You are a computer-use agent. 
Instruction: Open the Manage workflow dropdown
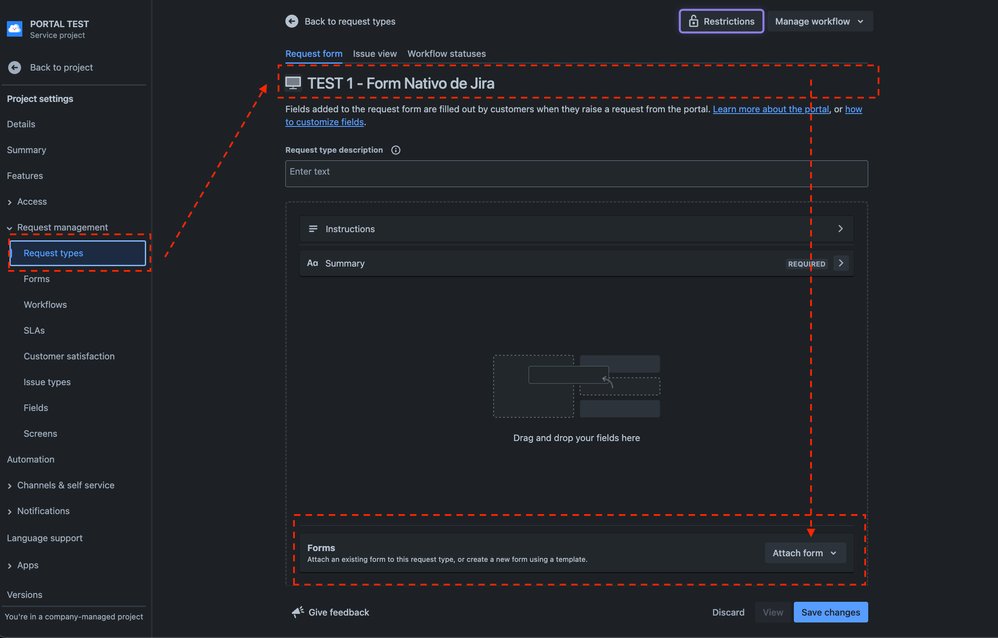click(x=820, y=21)
